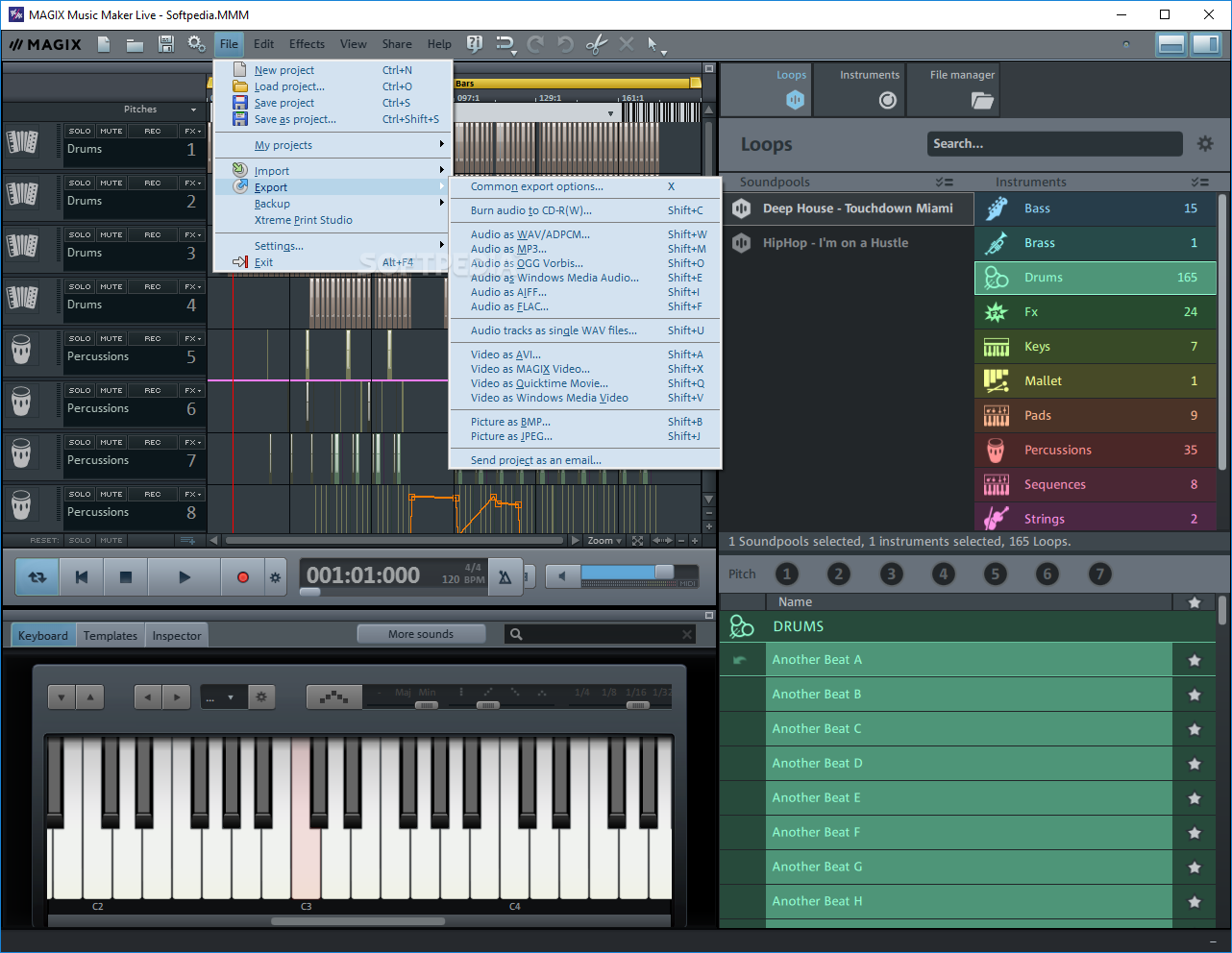
Task: Expand the Import submenu
Action: (x=333, y=171)
